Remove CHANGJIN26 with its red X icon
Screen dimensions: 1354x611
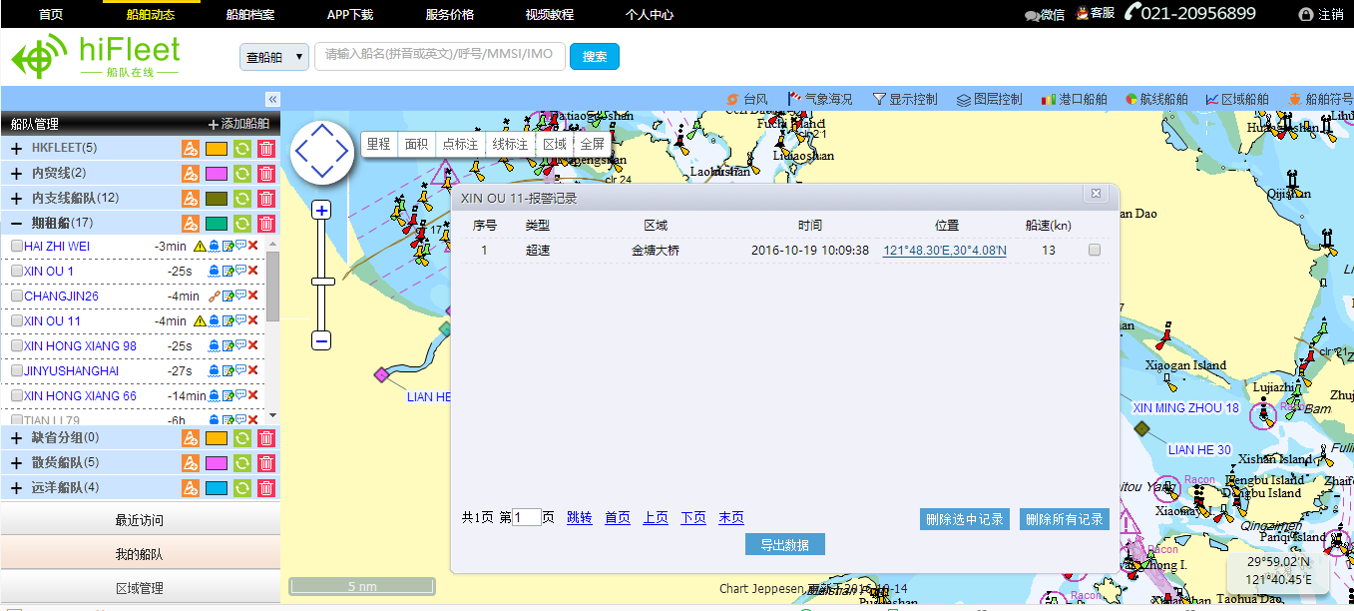pyautogui.click(x=253, y=296)
